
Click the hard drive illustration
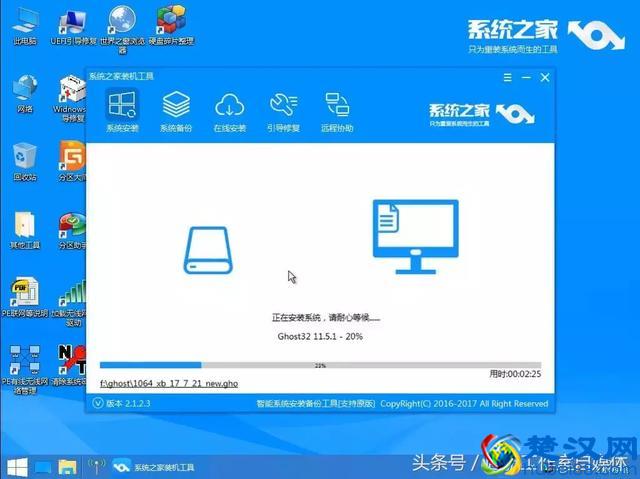click(x=208, y=250)
